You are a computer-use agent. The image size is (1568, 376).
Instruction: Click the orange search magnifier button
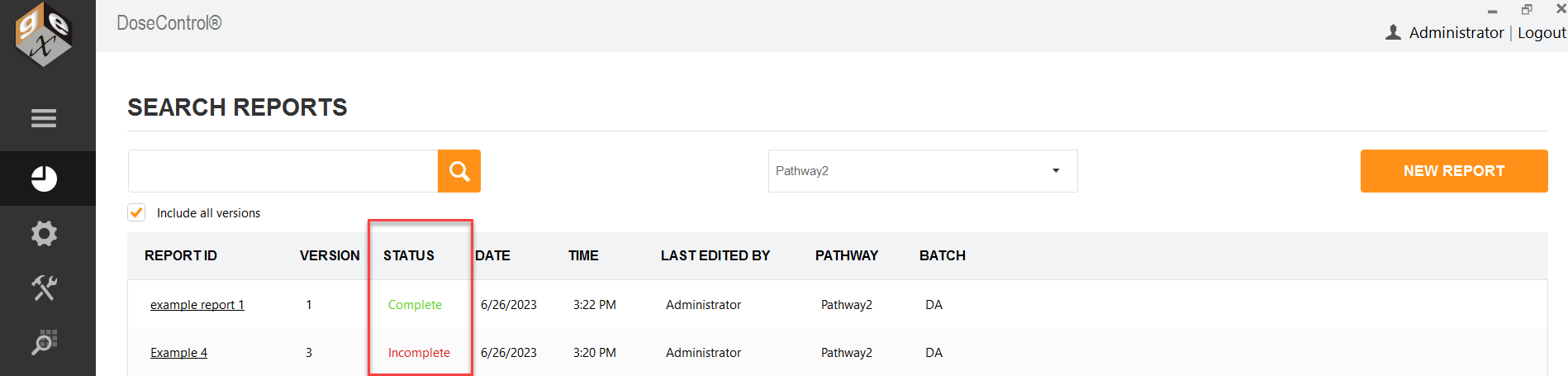point(459,171)
